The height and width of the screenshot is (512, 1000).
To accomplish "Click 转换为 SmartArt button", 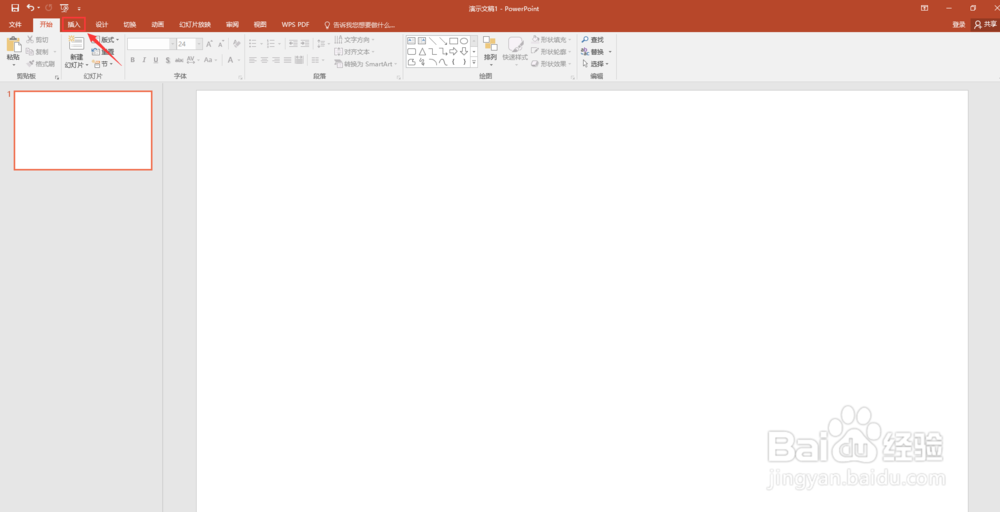I will click(366, 64).
